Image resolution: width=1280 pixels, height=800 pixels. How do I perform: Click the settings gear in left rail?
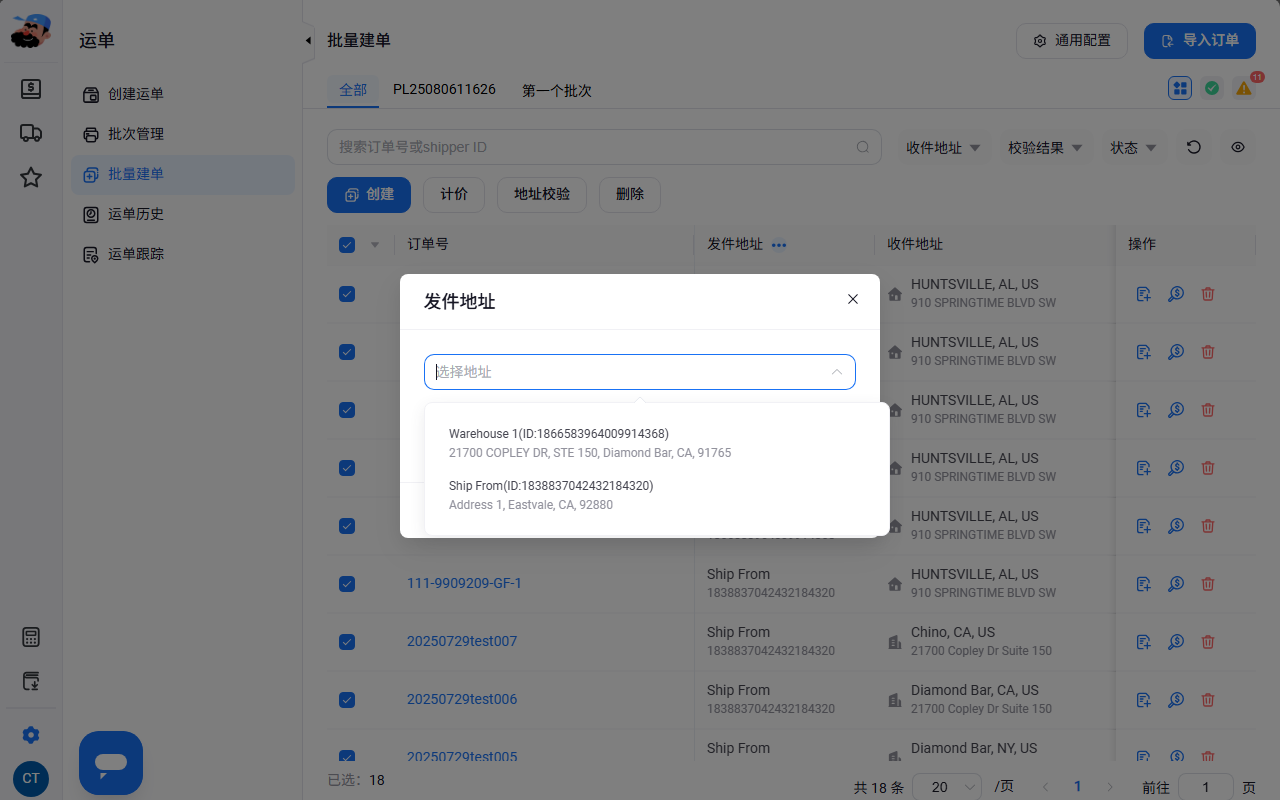31,735
